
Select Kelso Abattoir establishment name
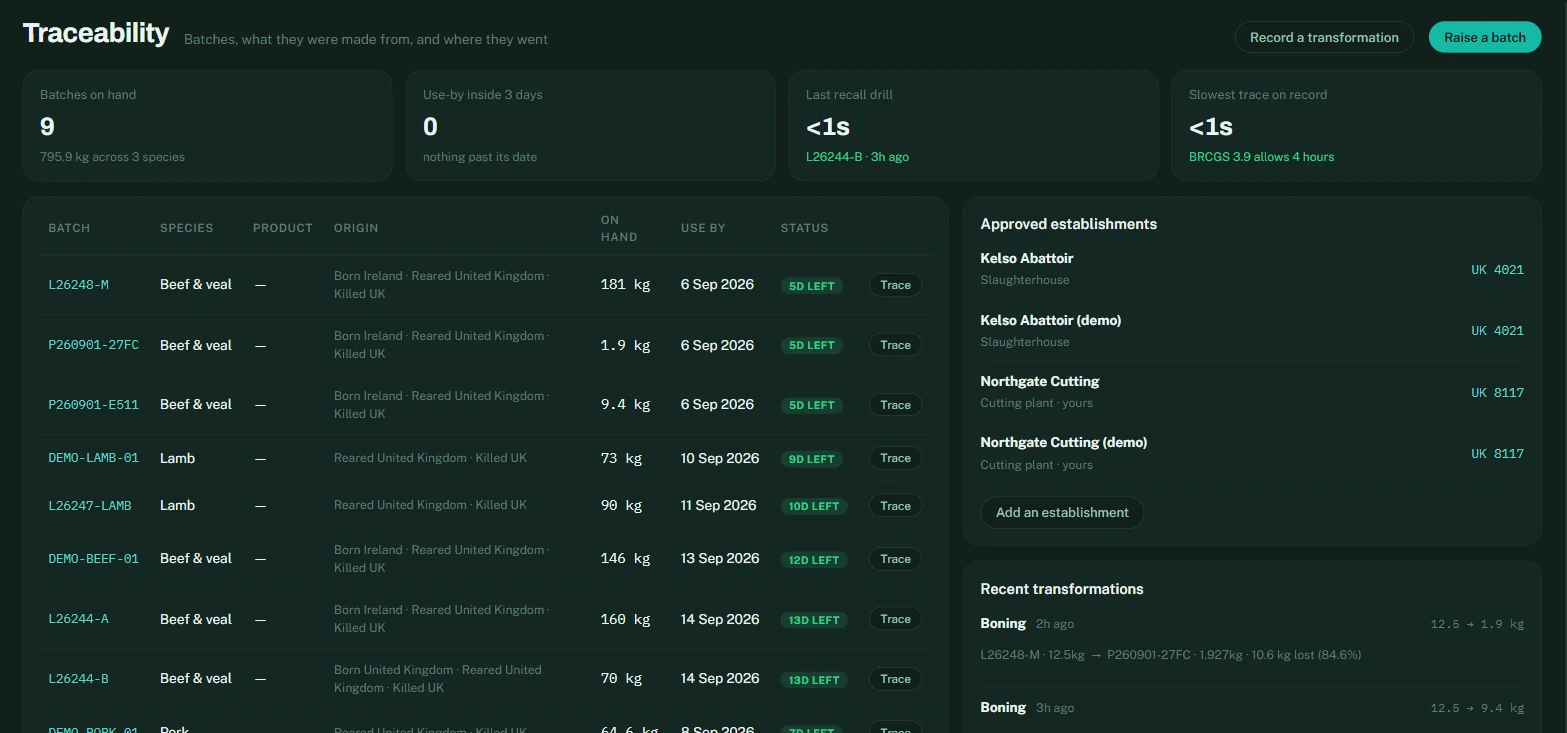click(x=1027, y=258)
